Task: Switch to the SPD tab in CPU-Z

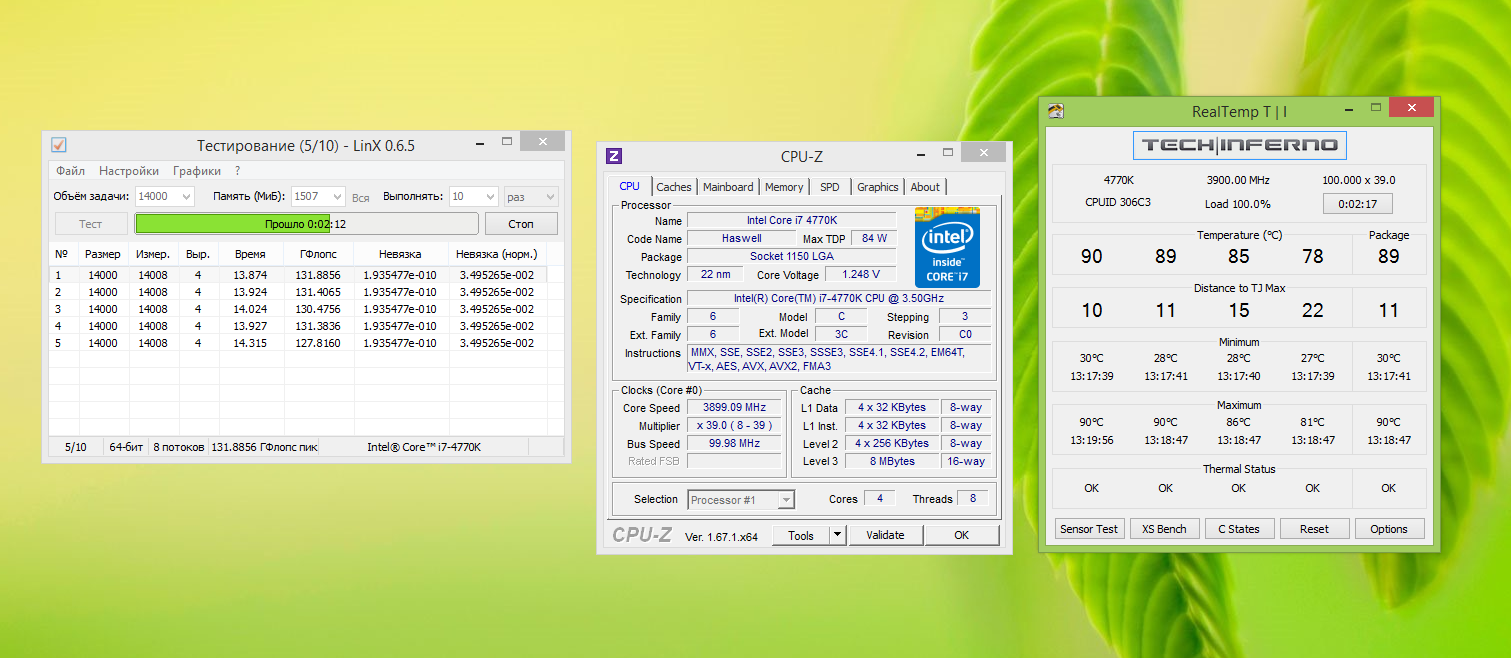Action: pyautogui.click(x=830, y=187)
